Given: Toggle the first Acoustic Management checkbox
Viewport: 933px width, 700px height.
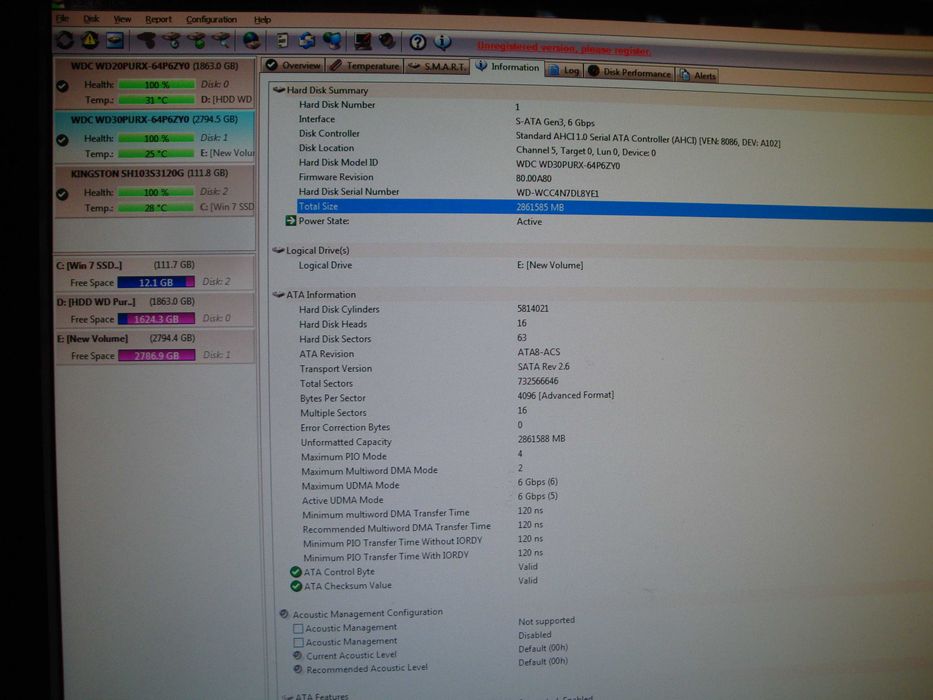Looking at the screenshot, I should click(298, 628).
